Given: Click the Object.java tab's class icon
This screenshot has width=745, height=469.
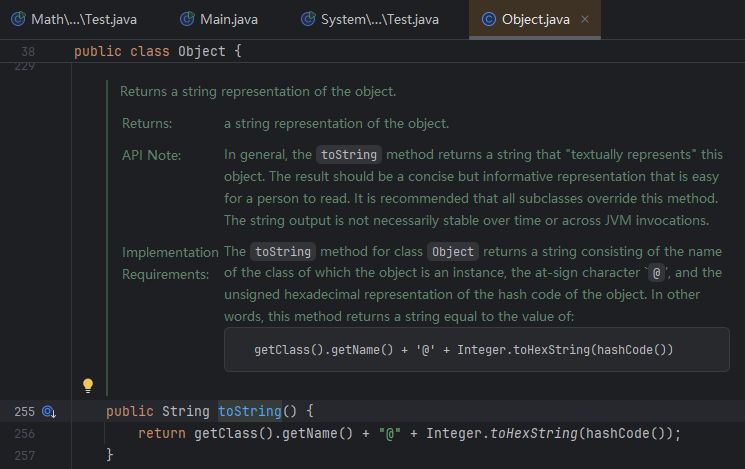Looking at the screenshot, I should point(487,19).
